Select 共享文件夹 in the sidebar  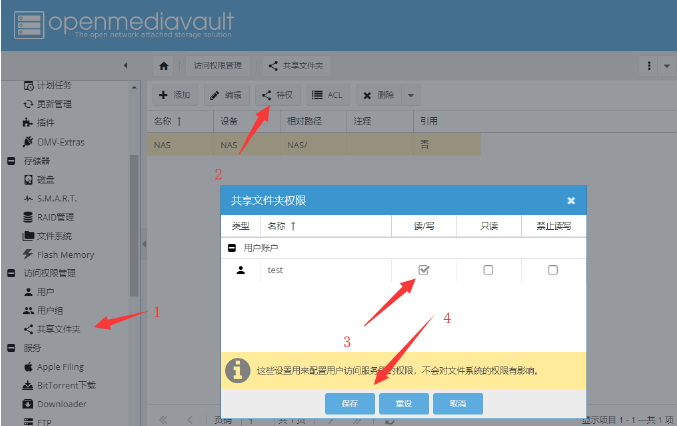pyautogui.click(x=59, y=328)
